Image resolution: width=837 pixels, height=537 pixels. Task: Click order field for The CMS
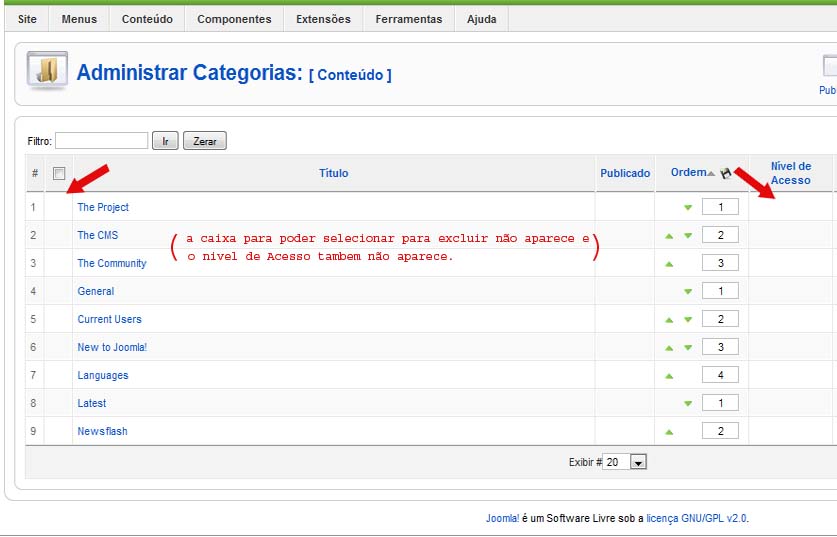(720, 235)
